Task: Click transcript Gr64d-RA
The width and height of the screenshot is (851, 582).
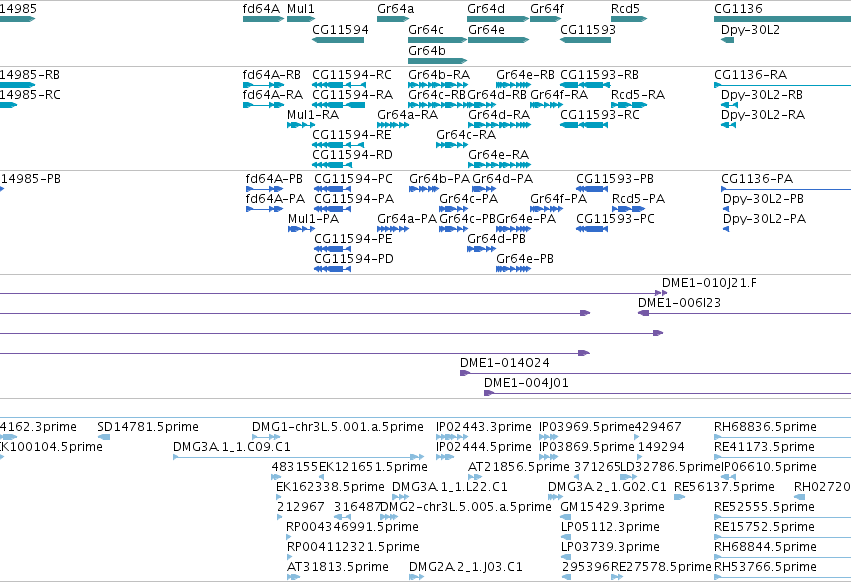Action: [x=499, y=125]
